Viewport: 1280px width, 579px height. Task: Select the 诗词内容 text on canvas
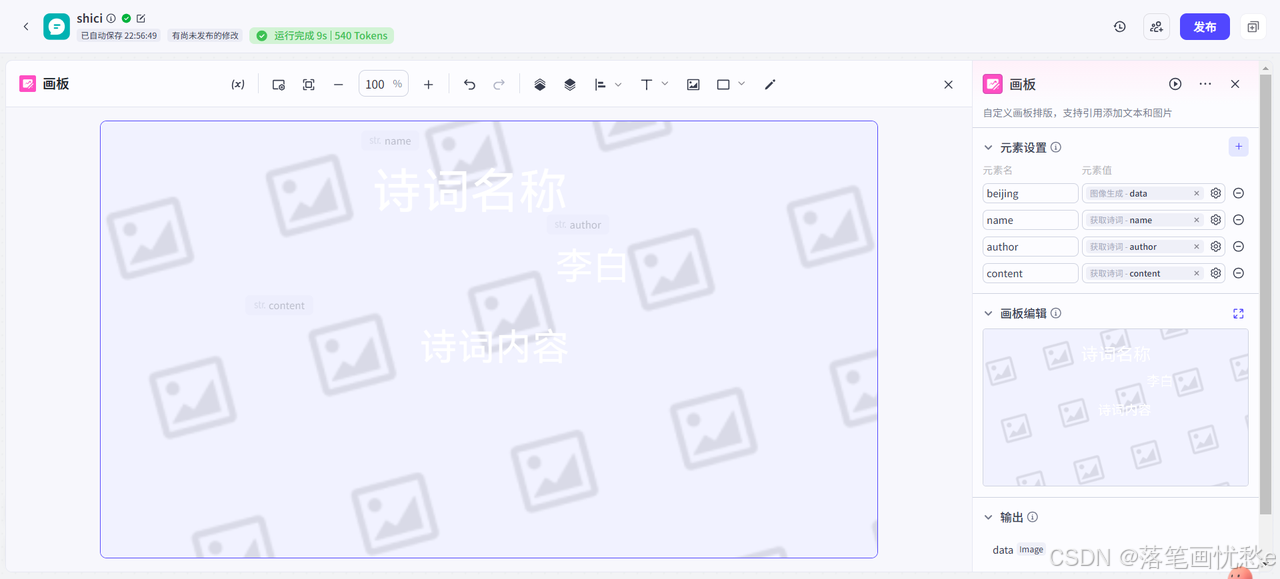tap(495, 347)
